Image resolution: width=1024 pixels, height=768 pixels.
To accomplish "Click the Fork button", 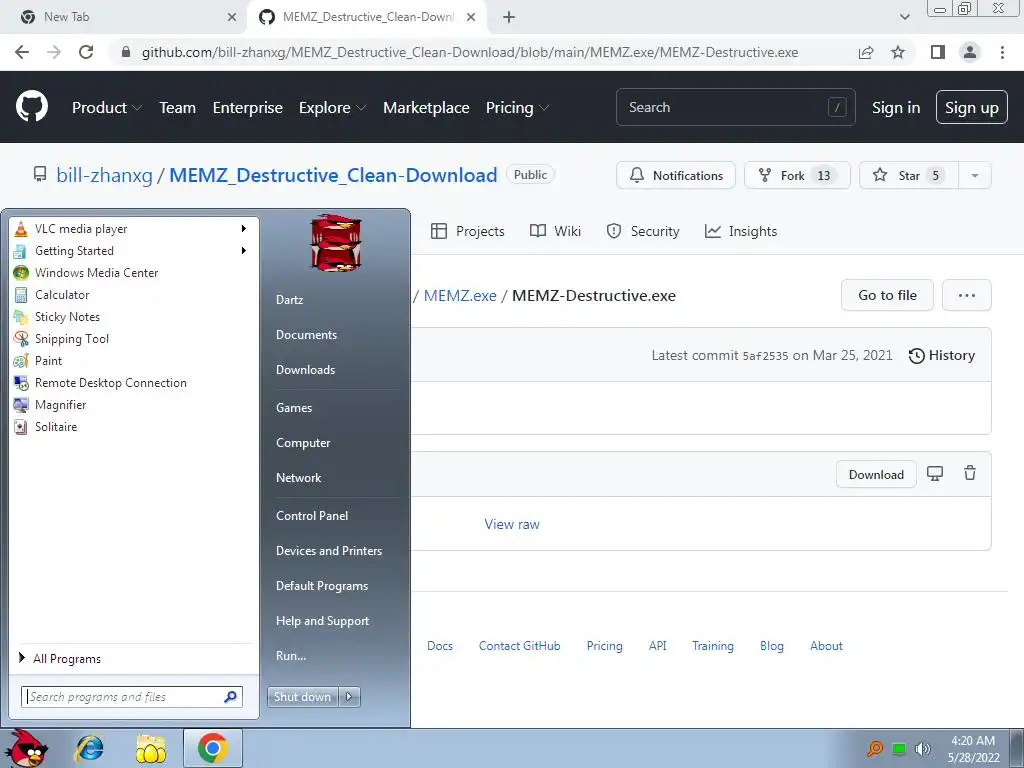I will 797,175.
